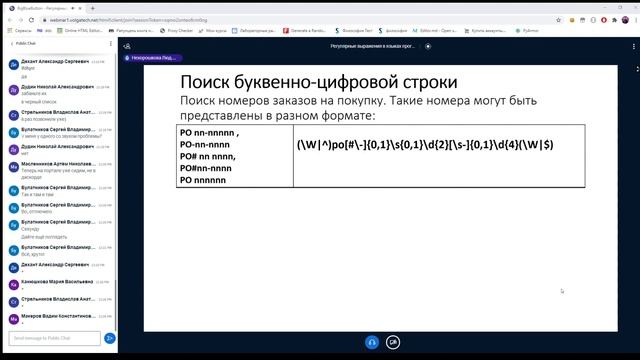Click the text PO#nn-nnnn in the table

click(206, 168)
